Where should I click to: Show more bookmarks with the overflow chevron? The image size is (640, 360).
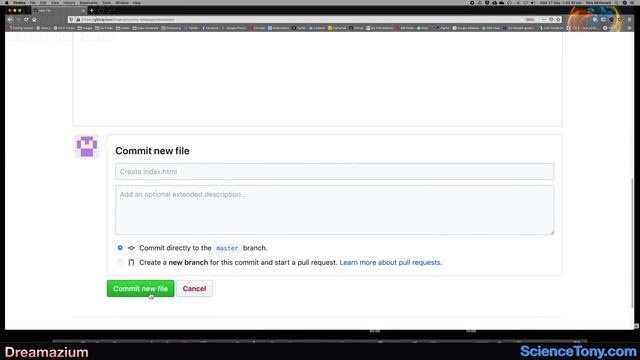[x=629, y=28]
